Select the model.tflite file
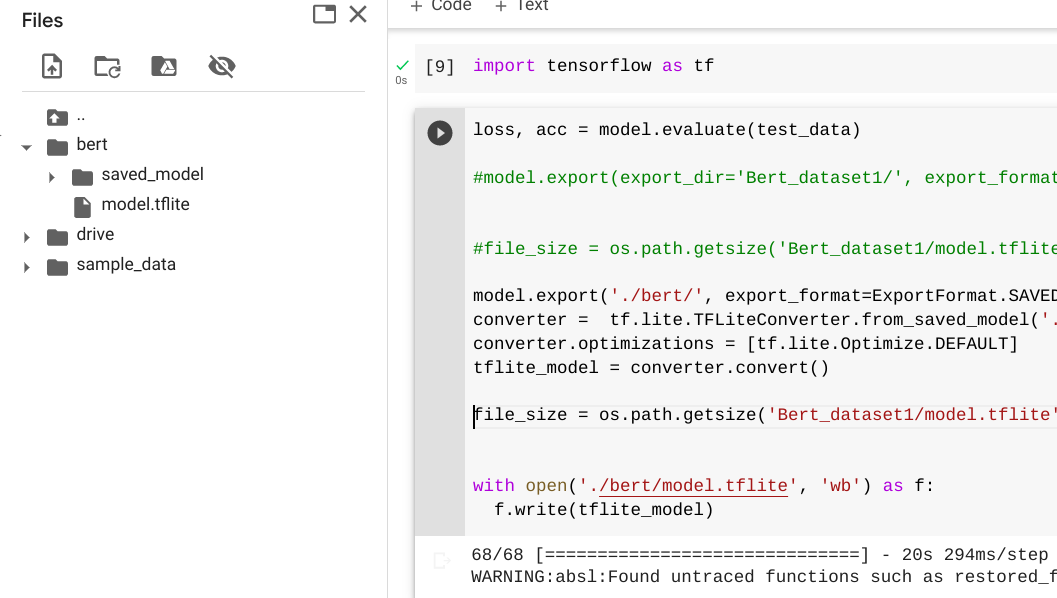Screen dimensions: 1057x598 (x=144, y=204)
